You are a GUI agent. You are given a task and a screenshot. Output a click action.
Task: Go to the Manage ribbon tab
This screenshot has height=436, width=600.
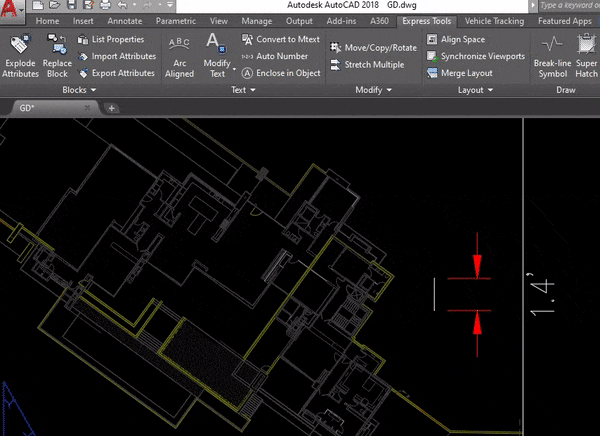(x=257, y=21)
